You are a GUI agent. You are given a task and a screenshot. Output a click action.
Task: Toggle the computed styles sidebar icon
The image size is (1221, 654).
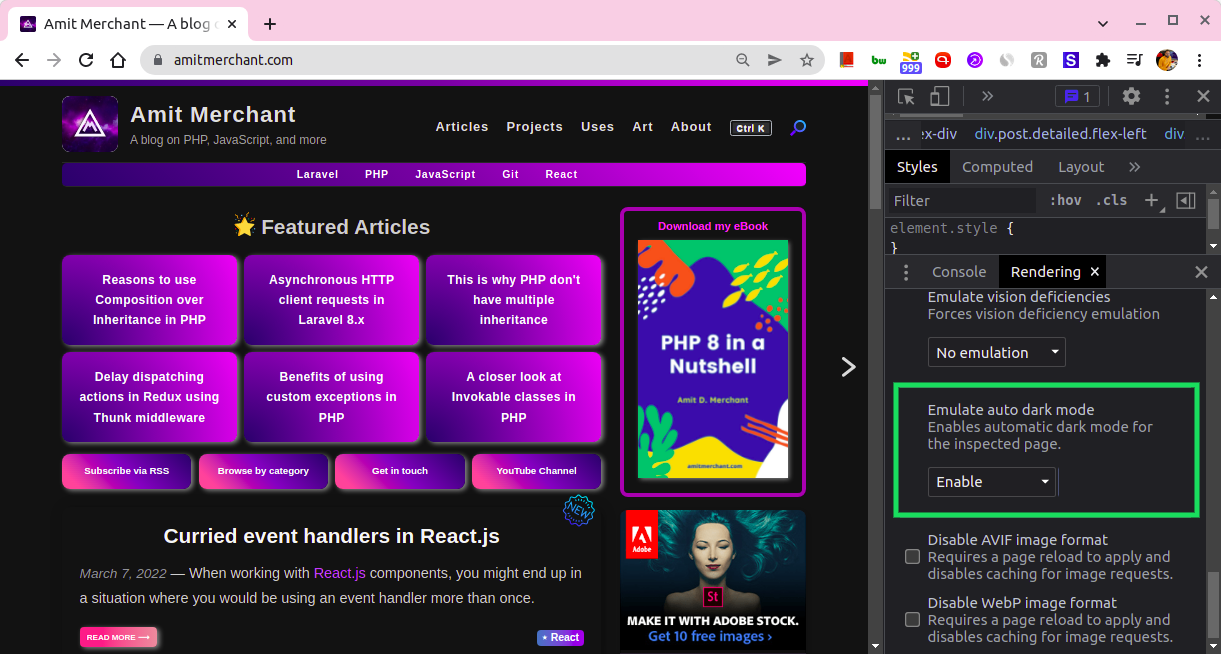click(x=1186, y=200)
